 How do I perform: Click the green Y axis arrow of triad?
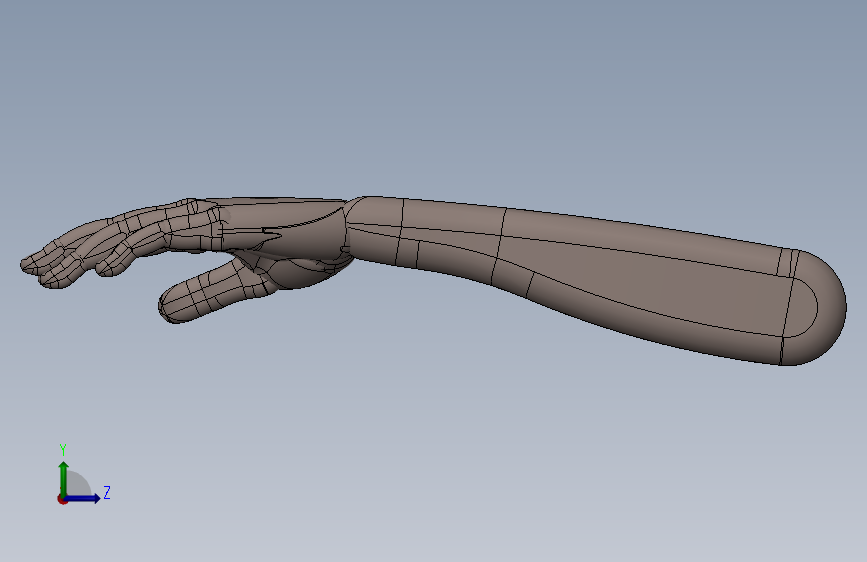click(64, 479)
